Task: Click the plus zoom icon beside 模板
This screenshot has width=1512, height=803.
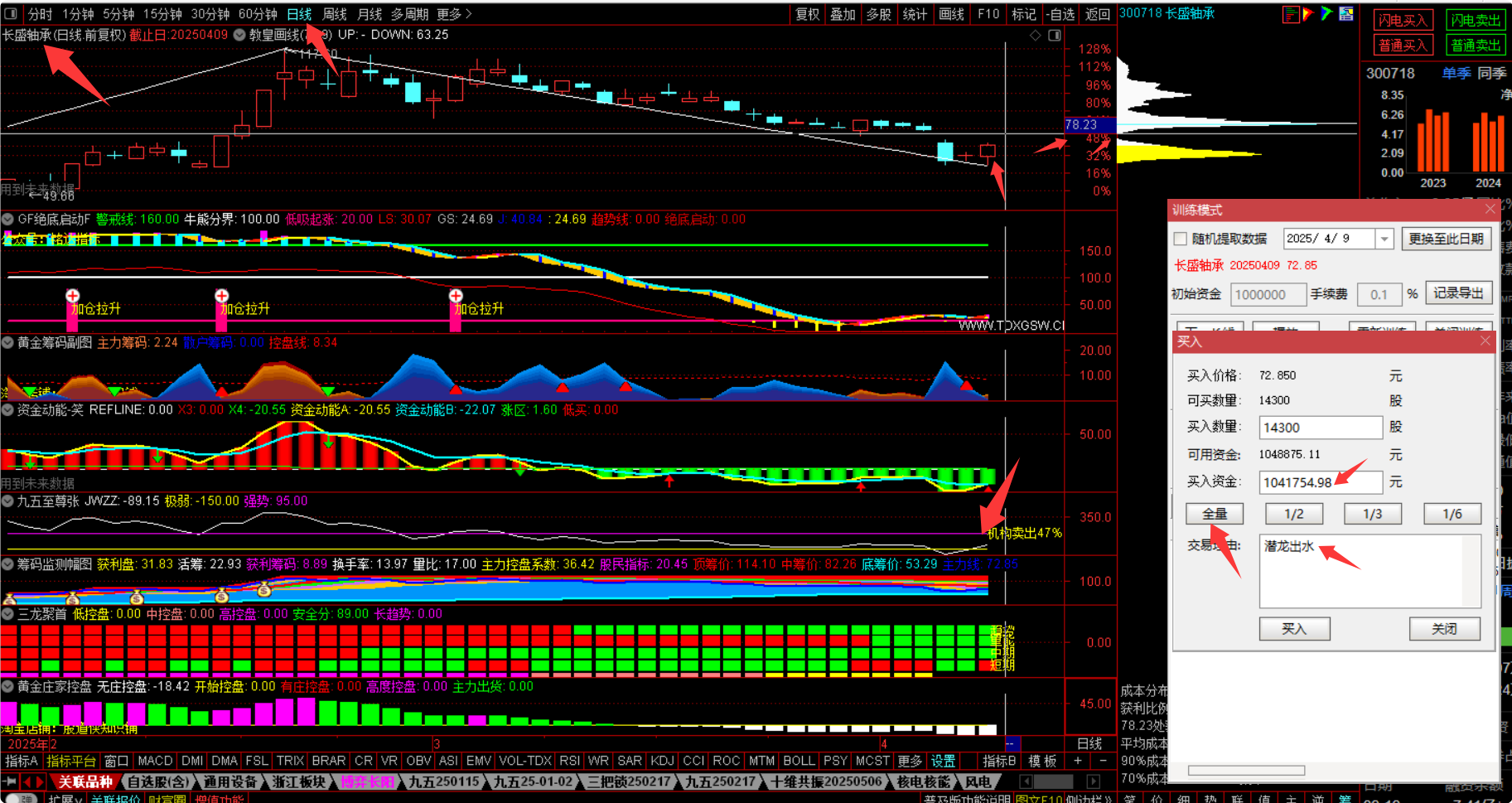Action: (x=1078, y=761)
